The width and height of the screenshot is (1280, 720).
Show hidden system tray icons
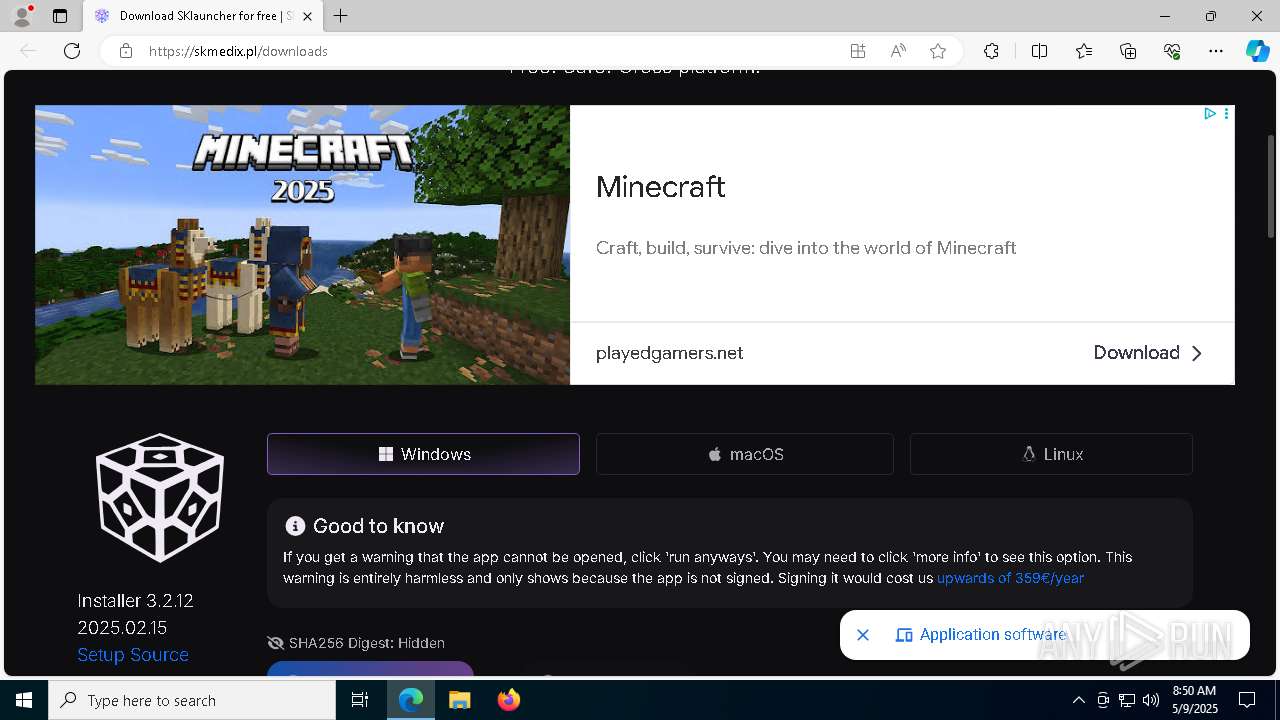(x=1078, y=700)
